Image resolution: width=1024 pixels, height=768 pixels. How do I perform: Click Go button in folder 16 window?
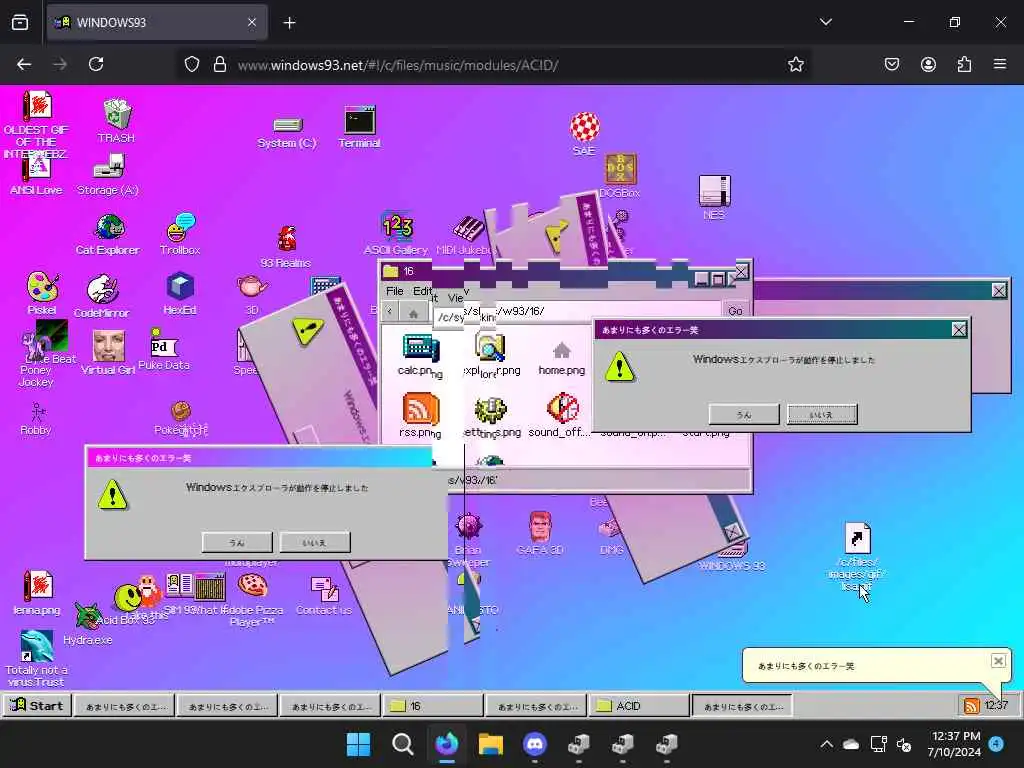[735, 311]
